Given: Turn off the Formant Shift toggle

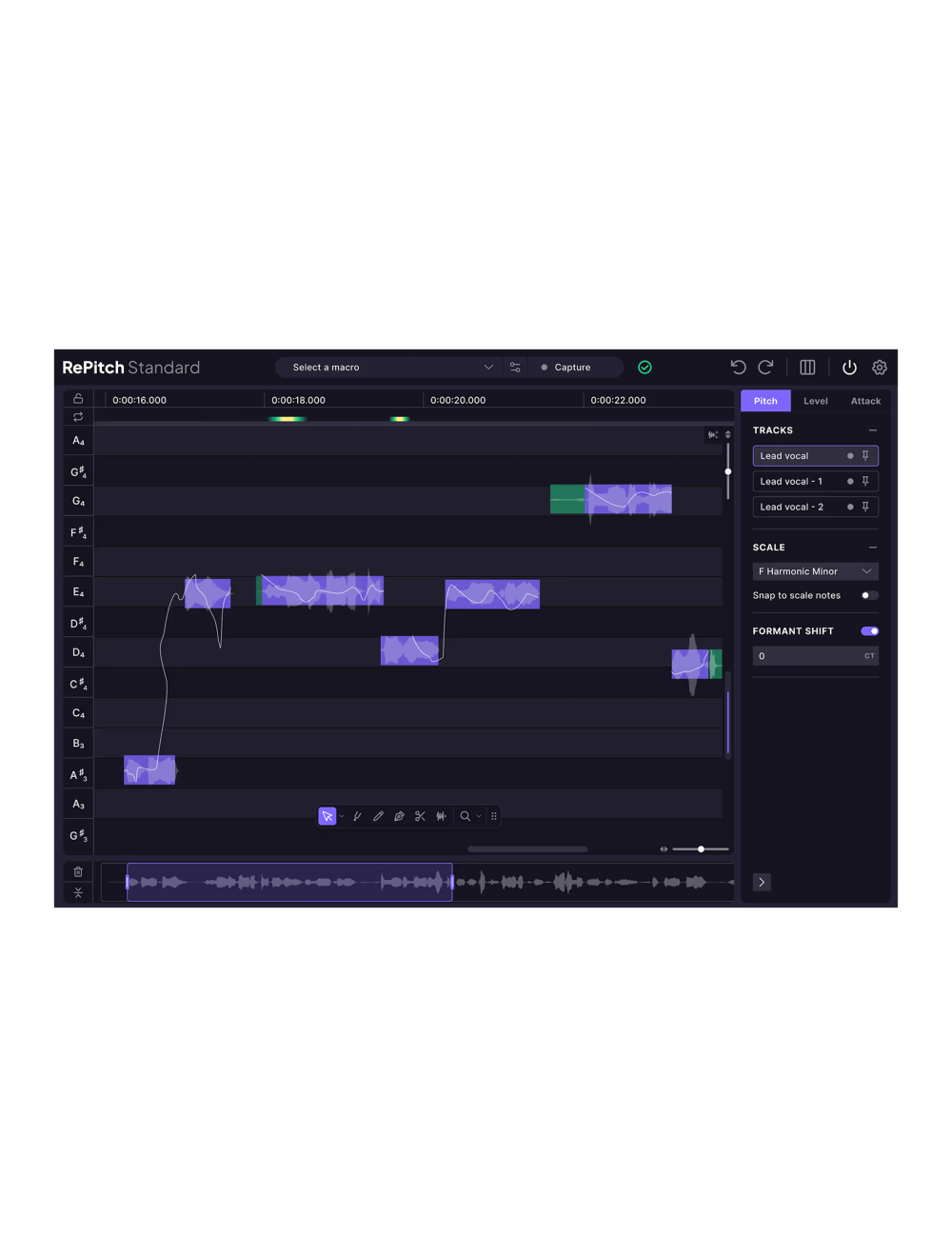Looking at the screenshot, I should (869, 631).
